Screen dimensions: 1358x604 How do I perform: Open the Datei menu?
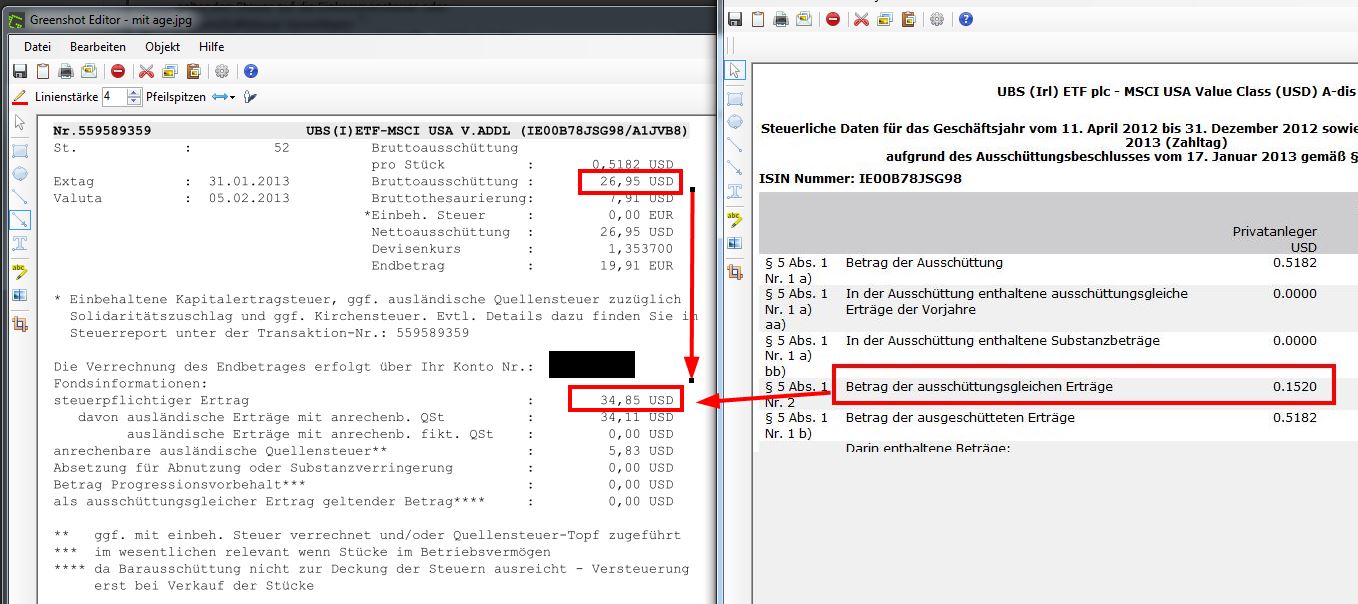click(37, 47)
